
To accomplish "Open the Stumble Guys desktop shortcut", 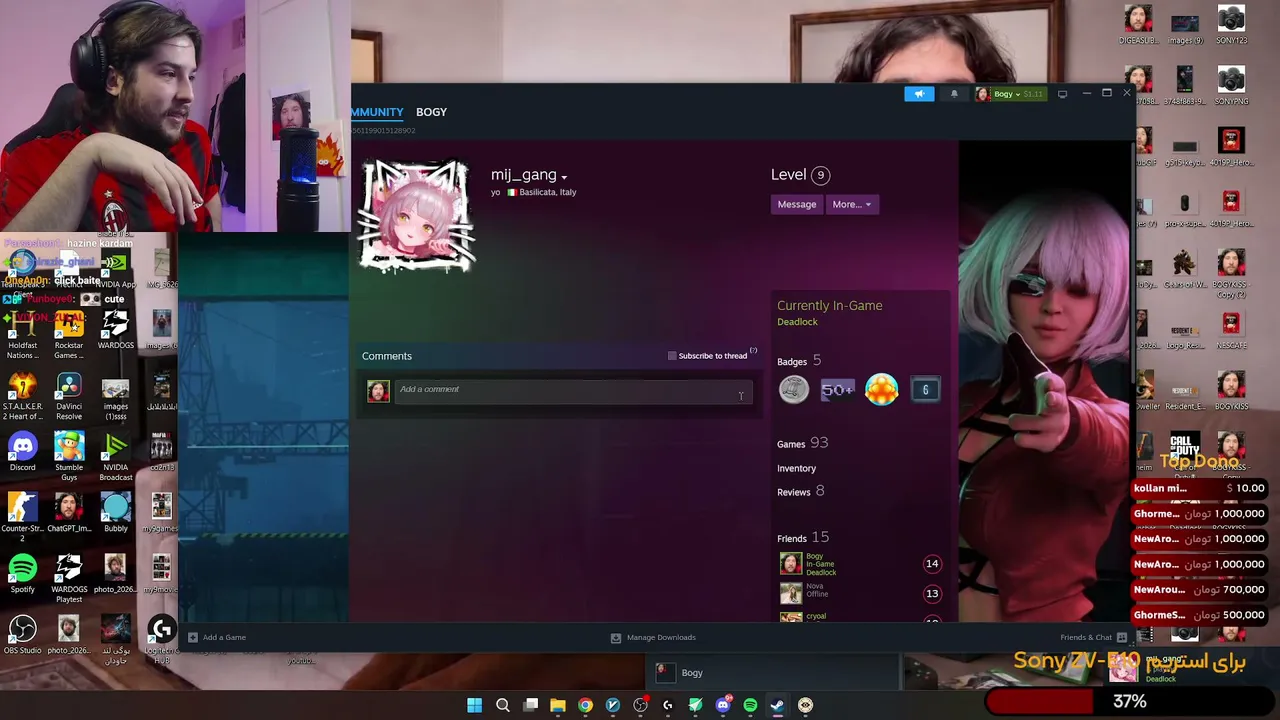I will pos(69,458).
